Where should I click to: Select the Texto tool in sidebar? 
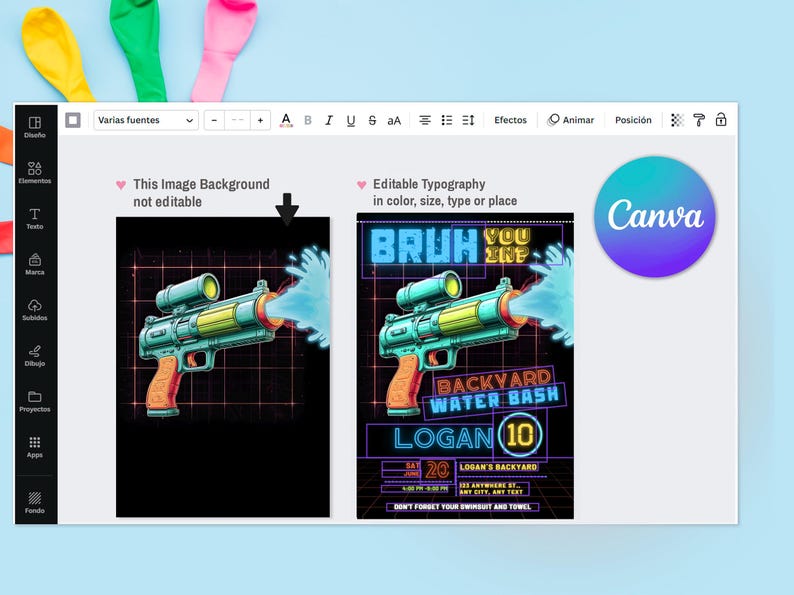[x=34, y=218]
